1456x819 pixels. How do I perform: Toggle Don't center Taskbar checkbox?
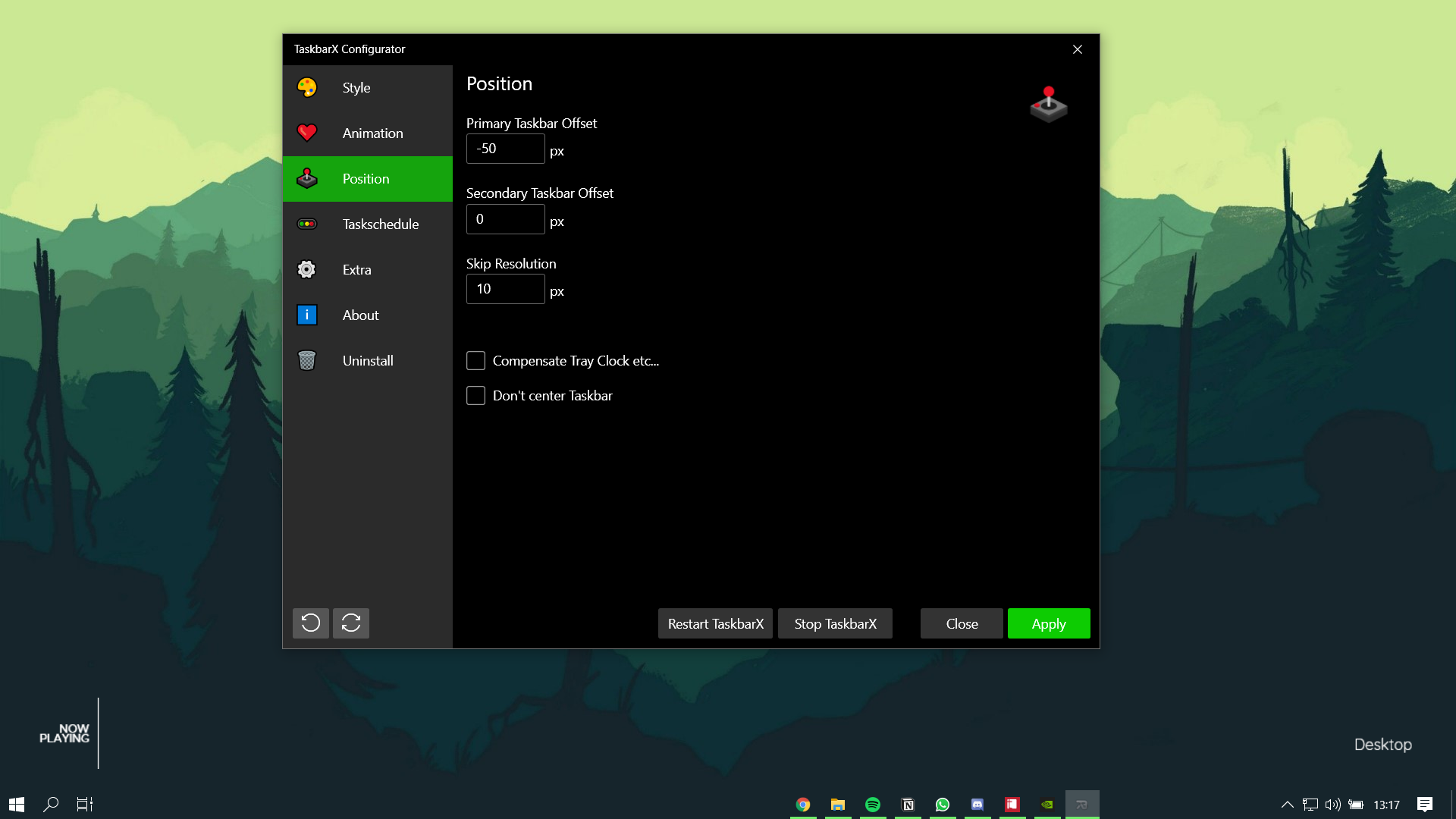coord(475,396)
